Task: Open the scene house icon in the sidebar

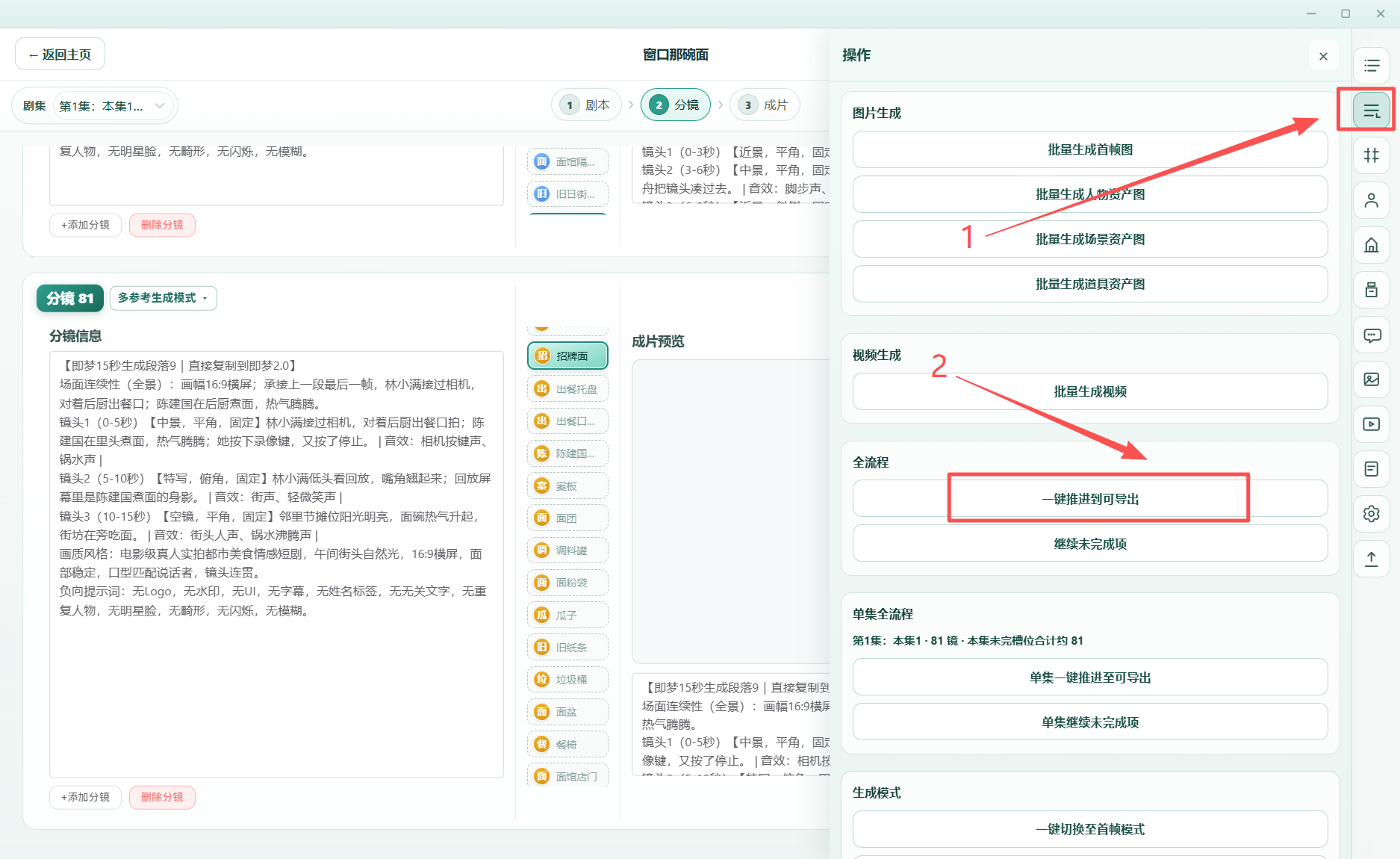Action: (1372, 245)
